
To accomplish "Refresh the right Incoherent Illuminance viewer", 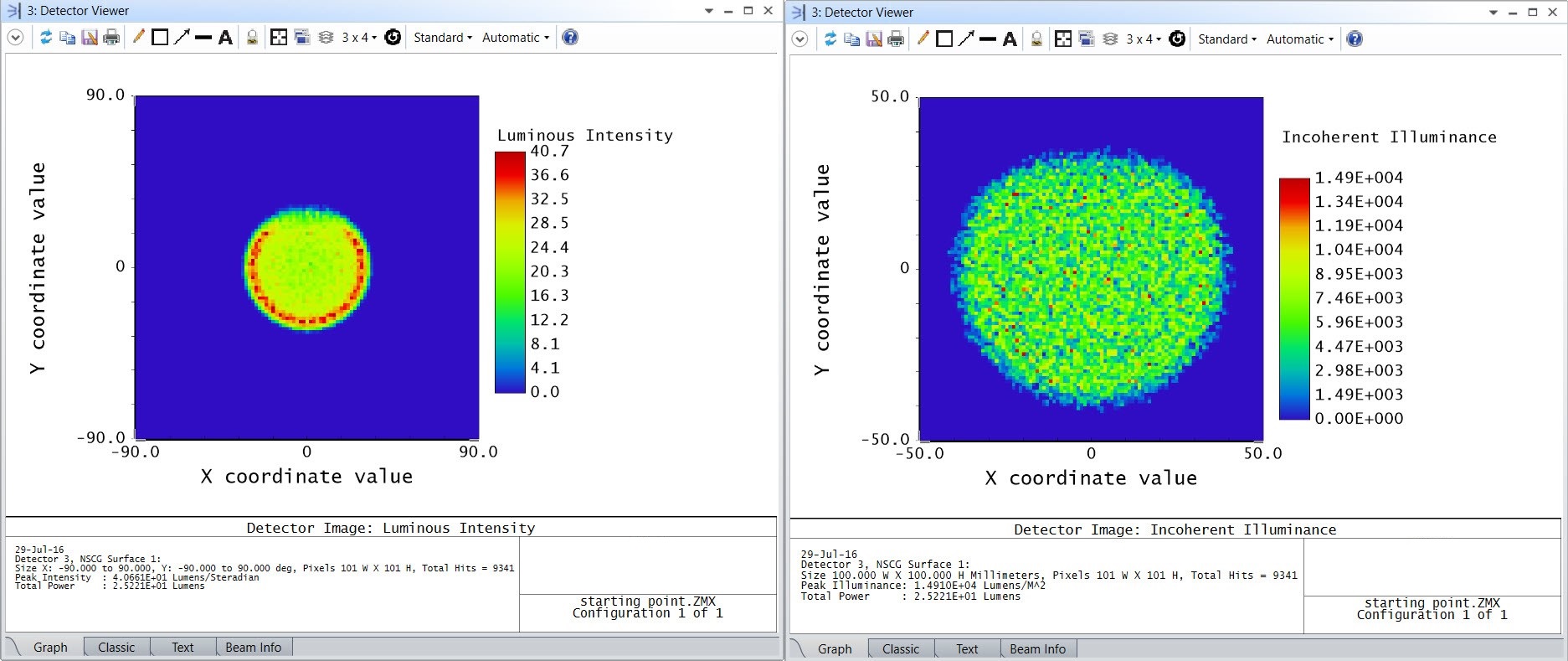I will [x=830, y=39].
